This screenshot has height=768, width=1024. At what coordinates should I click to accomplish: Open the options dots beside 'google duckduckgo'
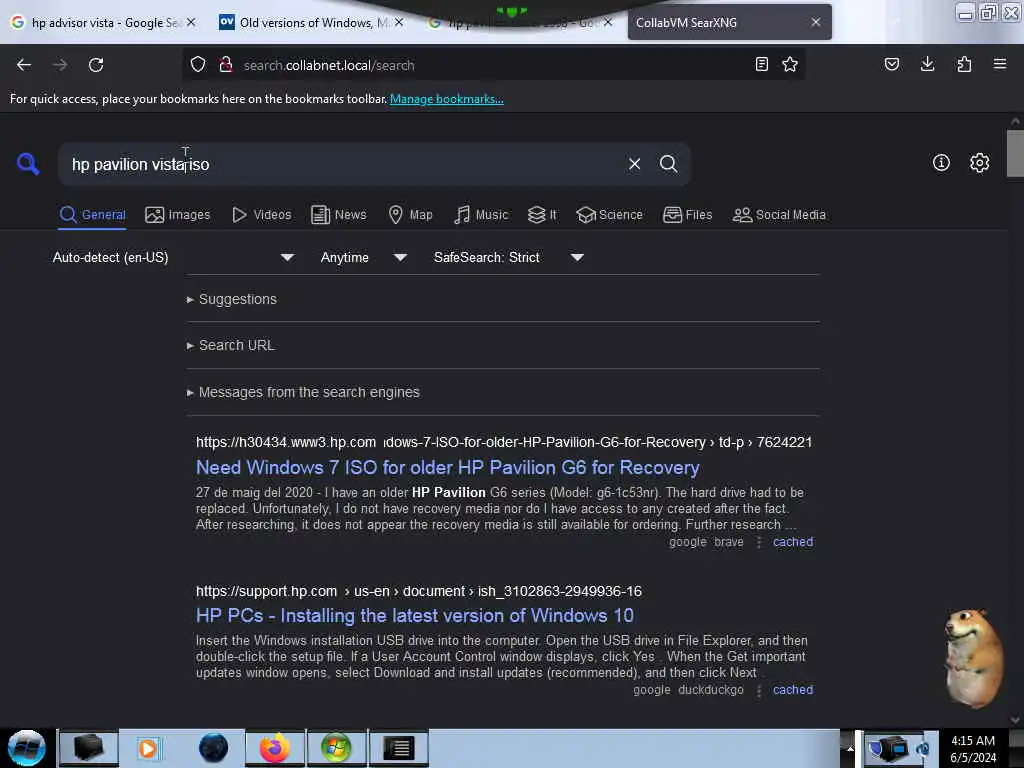[758, 690]
